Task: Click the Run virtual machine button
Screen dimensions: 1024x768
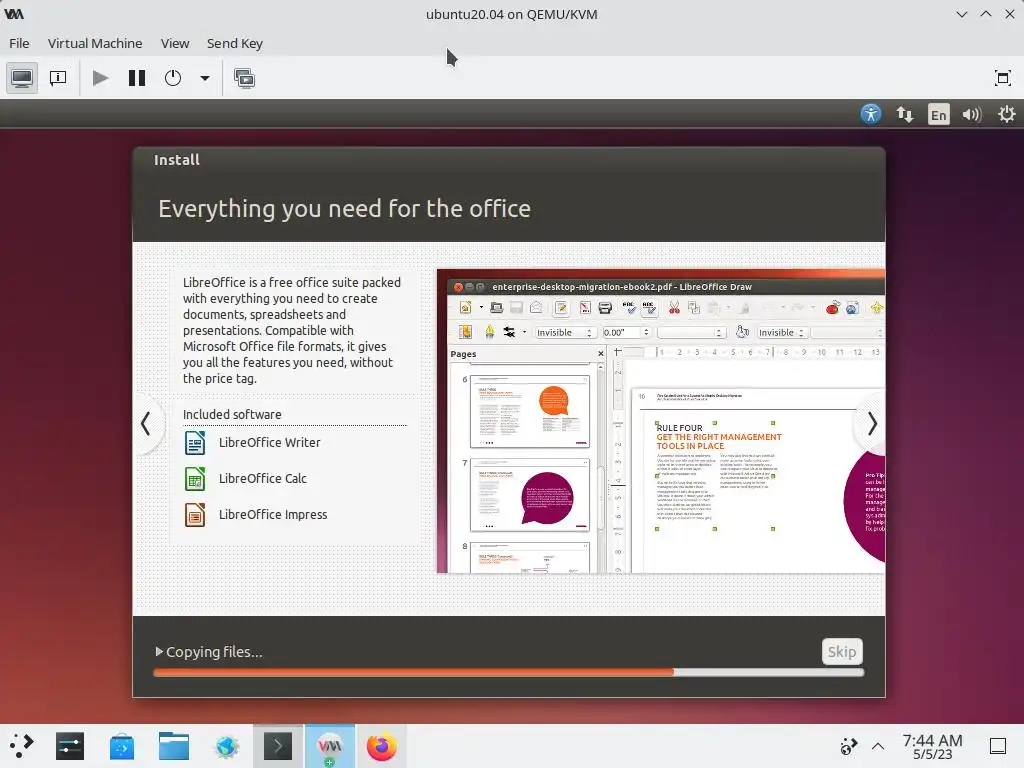Action: [x=100, y=78]
